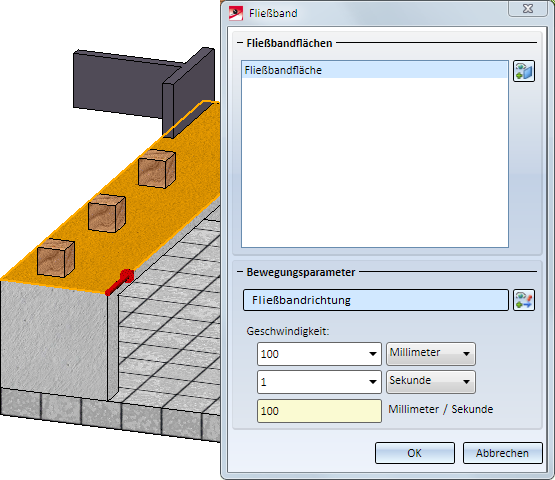555x480 pixels.
Task: Click the wooden cube at conveyor front
Action: (56, 257)
